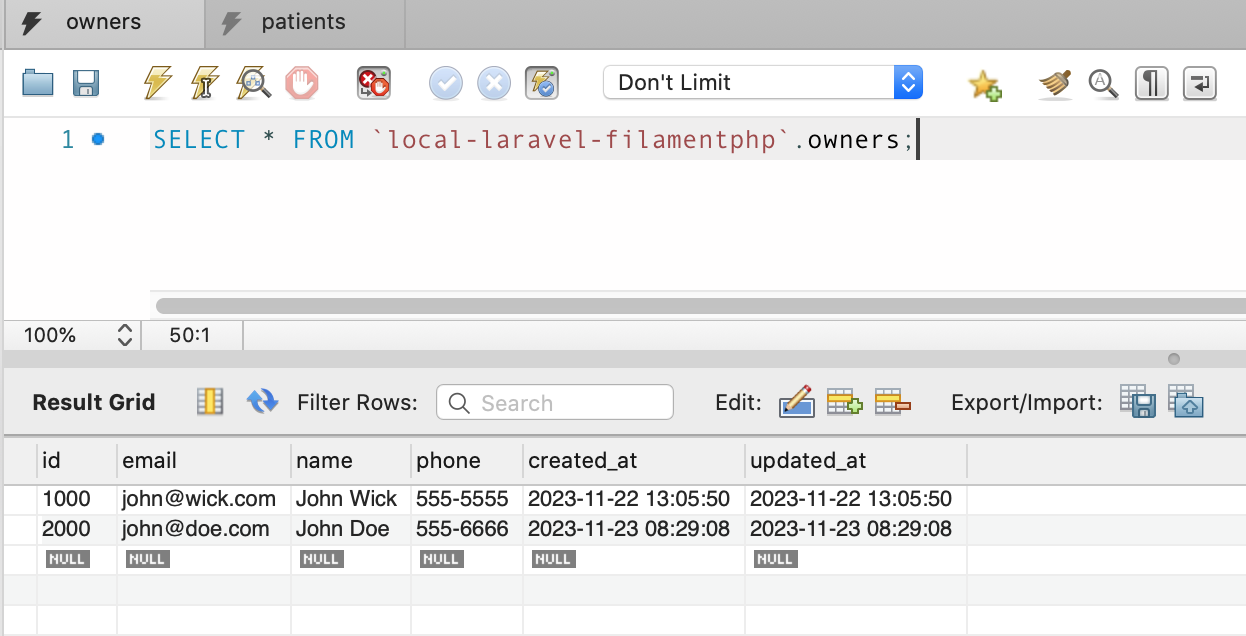
Task: Sort by the id column header
Action: coord(77,461)
